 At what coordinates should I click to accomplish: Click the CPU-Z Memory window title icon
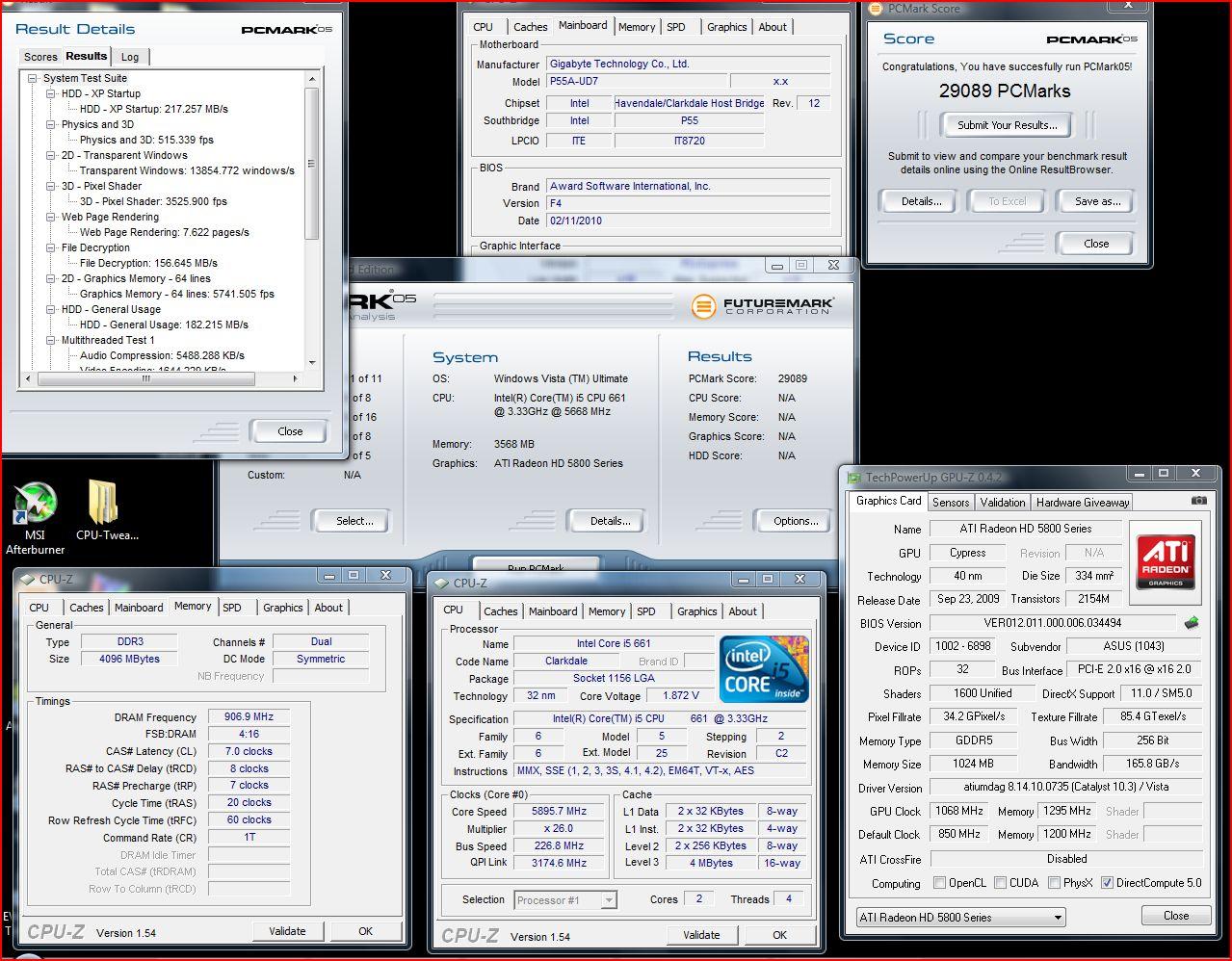click(x=27, y=579)
